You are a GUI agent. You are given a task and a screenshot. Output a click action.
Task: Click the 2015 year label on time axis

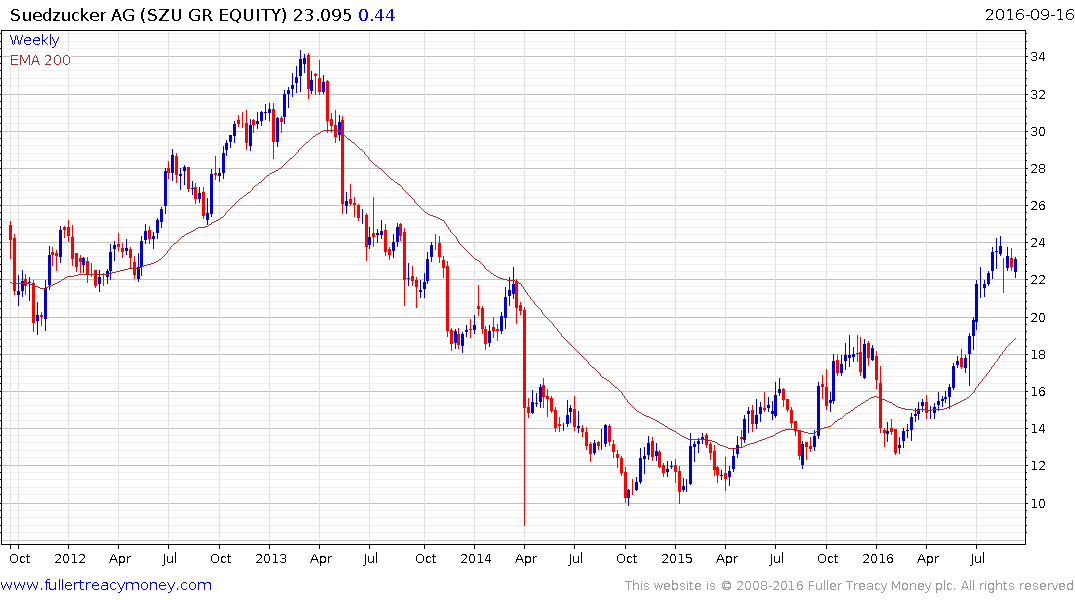click(677, 558)
